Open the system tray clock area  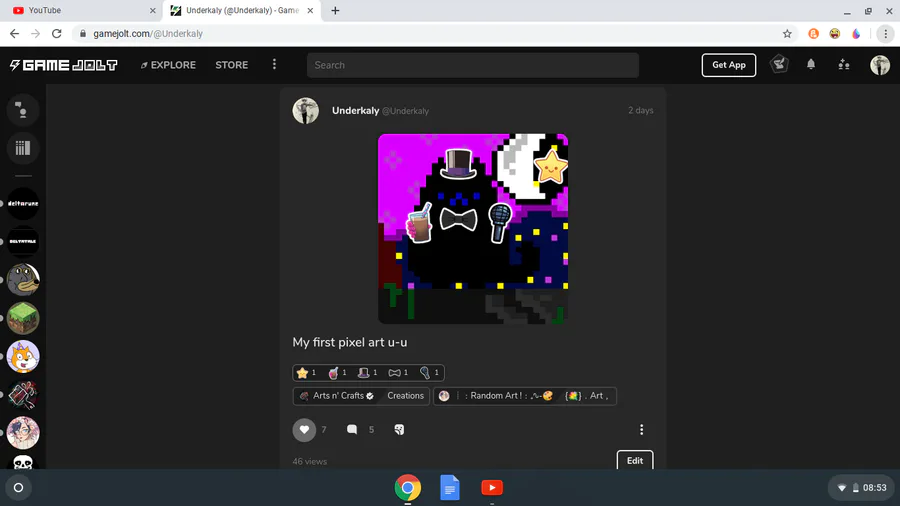tap(862, 488)
